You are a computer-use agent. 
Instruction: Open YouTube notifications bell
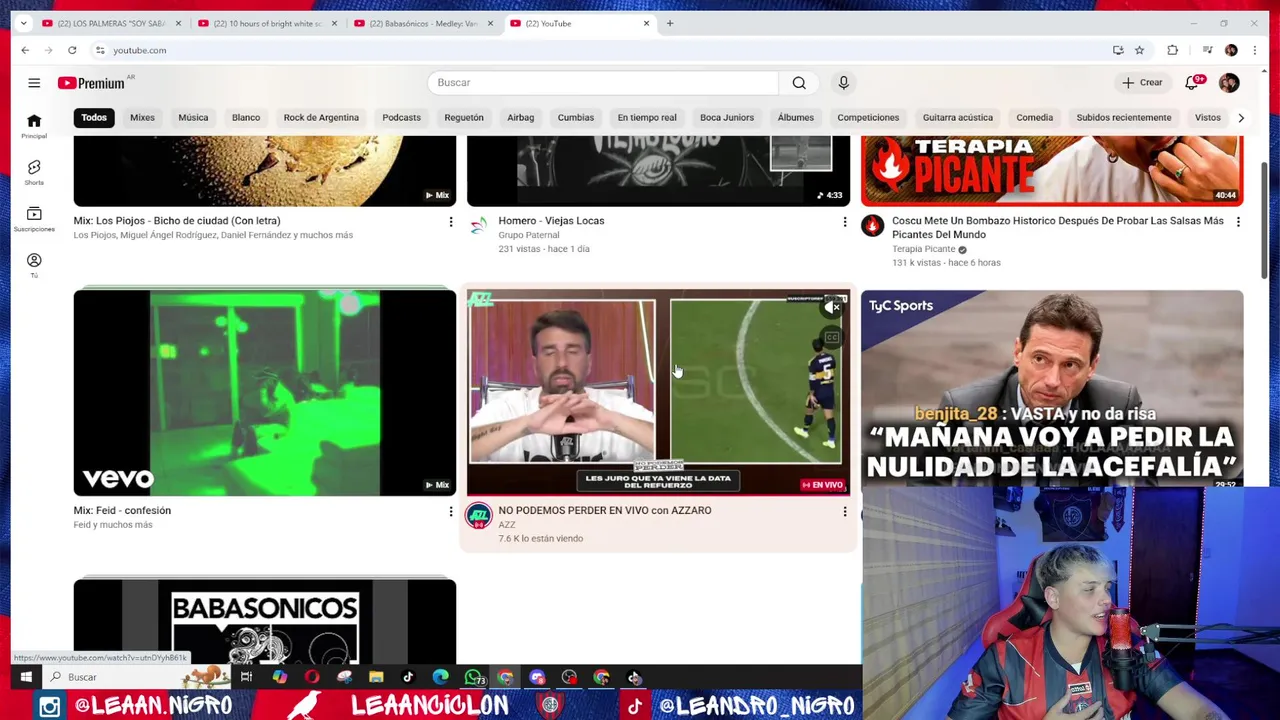click(x=1192, y=83)
